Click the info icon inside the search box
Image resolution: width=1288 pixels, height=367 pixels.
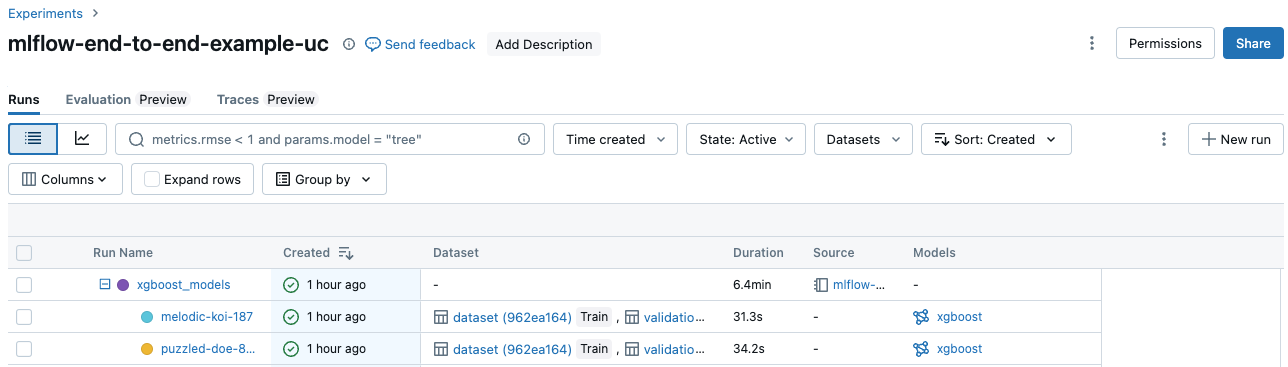coord(524,140)
